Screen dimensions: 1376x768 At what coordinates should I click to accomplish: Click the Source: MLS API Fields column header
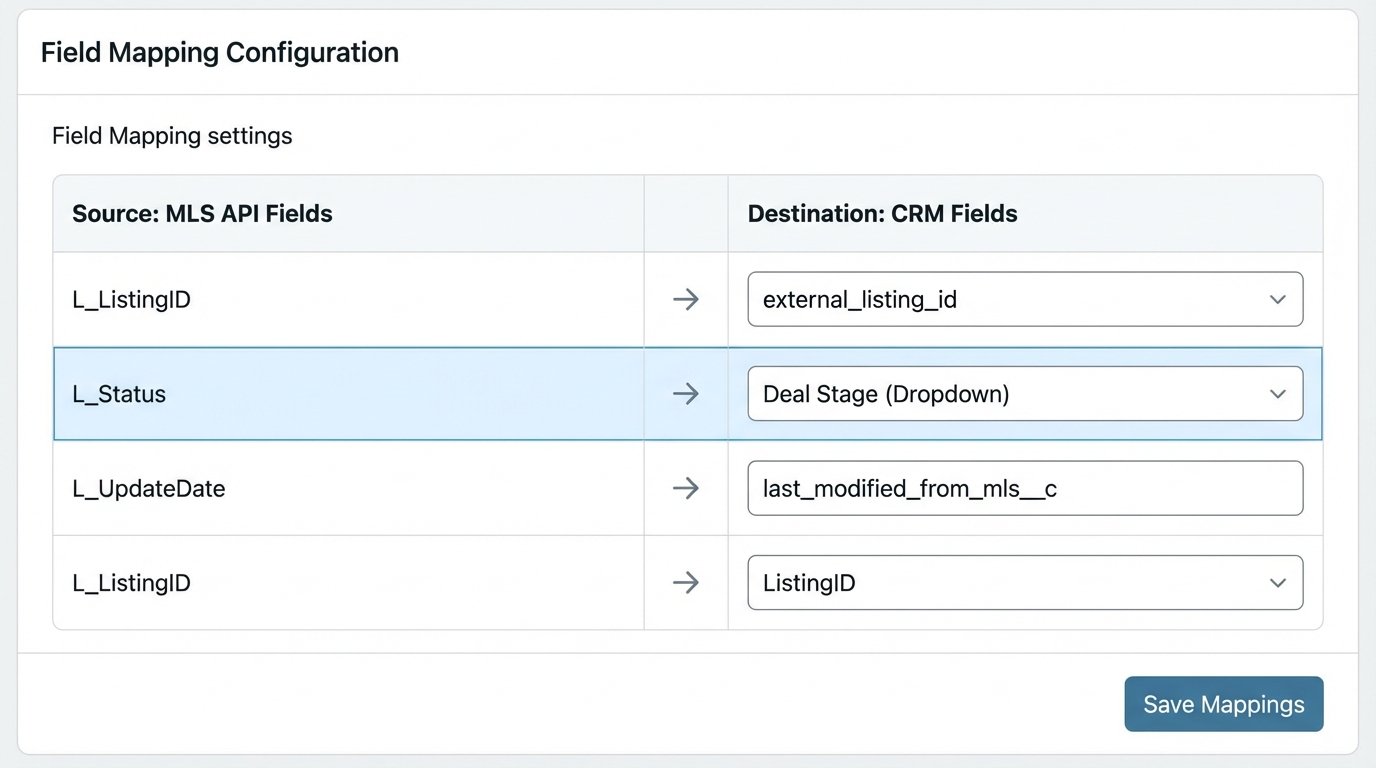click(202, 213)
